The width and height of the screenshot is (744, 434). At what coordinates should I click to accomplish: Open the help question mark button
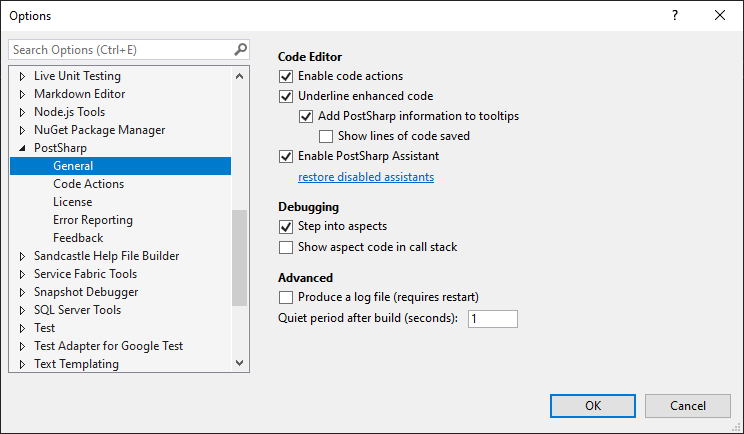[x=675, y=15]
